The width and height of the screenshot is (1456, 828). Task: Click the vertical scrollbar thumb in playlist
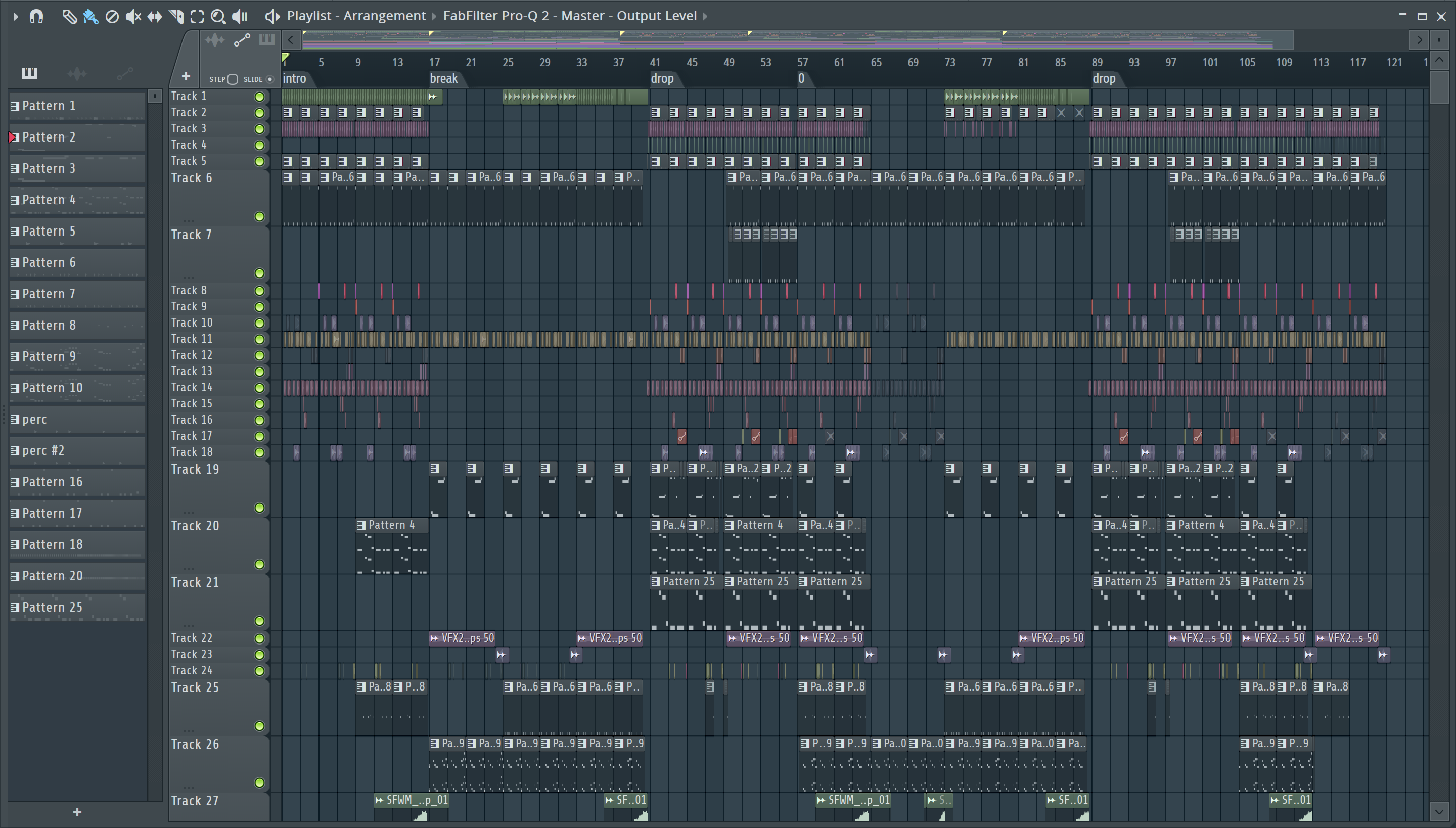click(1439, 86)
